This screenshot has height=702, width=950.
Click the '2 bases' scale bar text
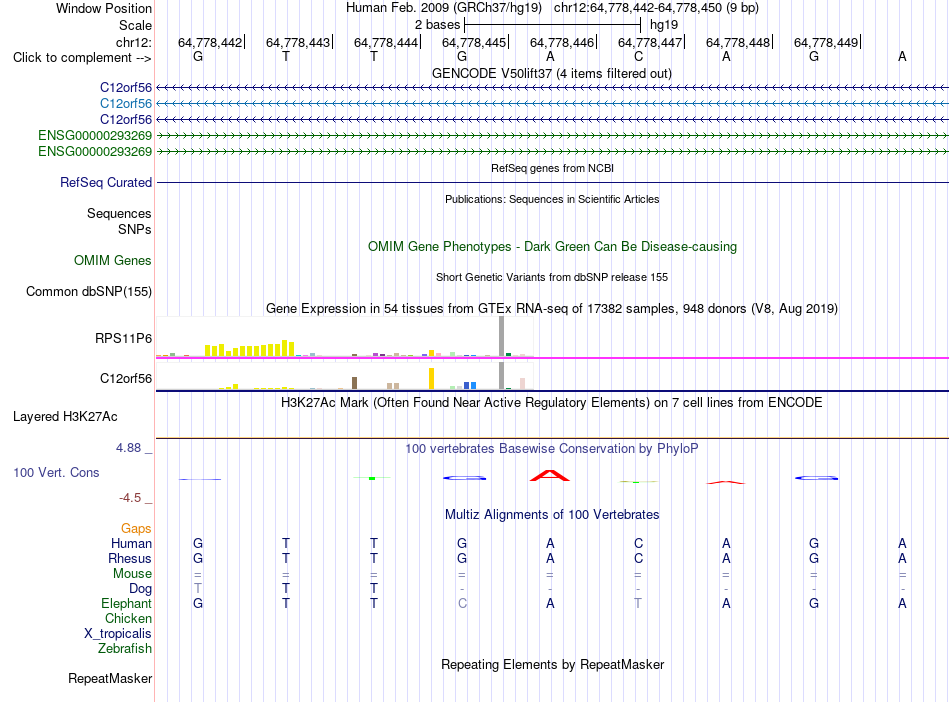[x=437, y=25]
